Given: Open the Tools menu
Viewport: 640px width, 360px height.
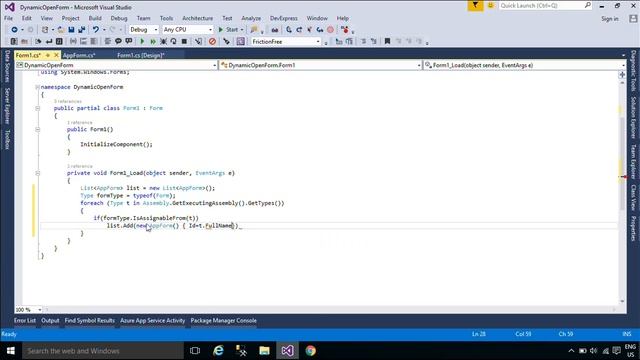Looking at the screenshot, I should pos(166,18).
